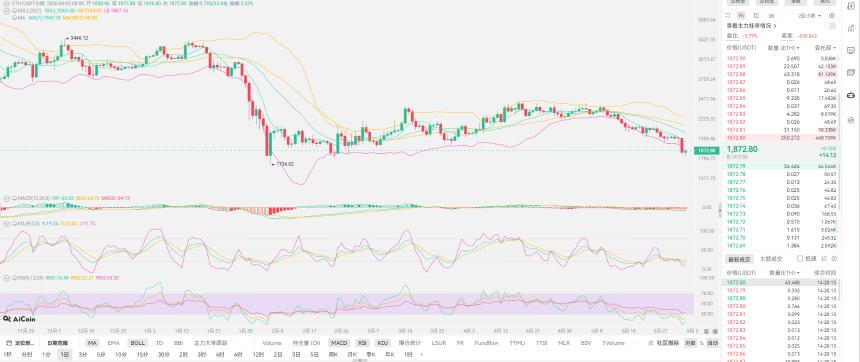This screenshot has height=362, width=860.
Task: Choose the 30分 timeframe
Action: [163, 354]
